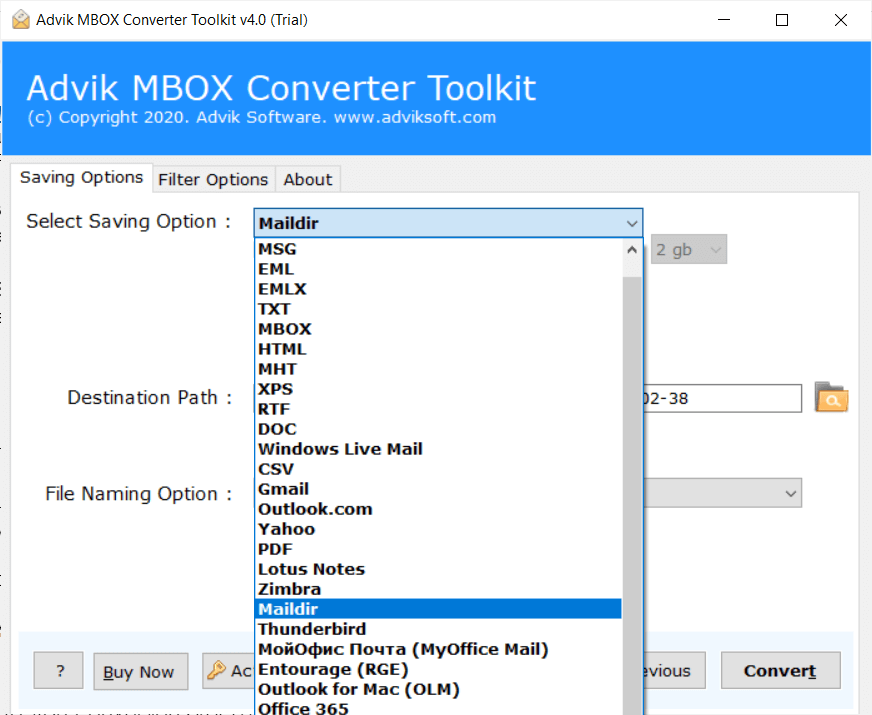
Task: Click the Previous button
Action: 675,671
